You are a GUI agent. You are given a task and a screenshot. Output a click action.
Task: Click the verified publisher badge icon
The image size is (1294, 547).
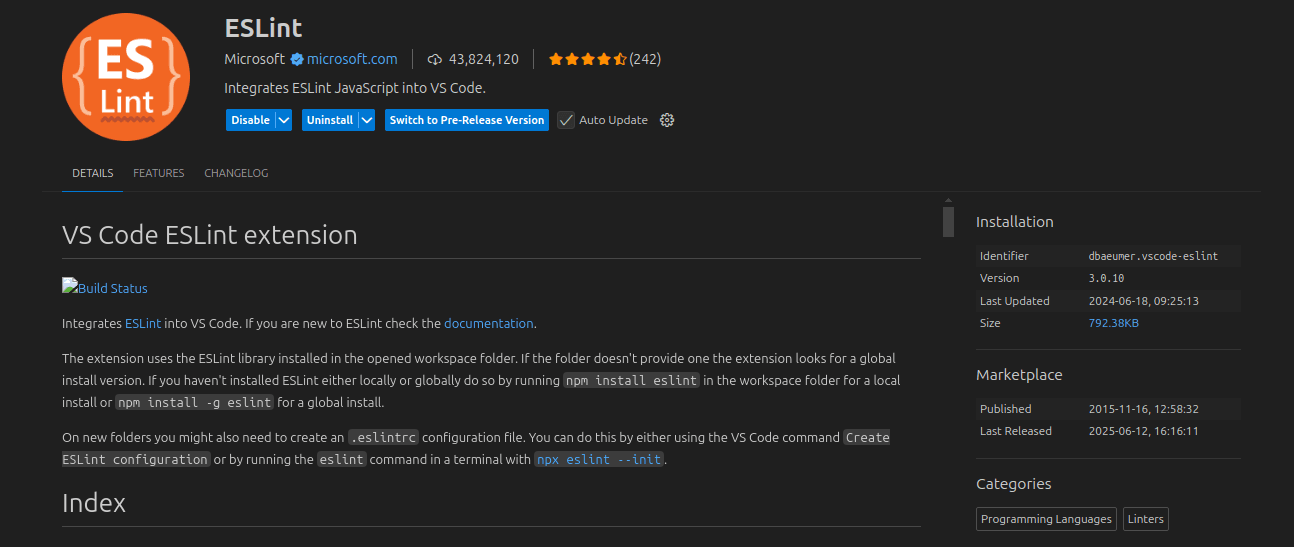tap(297, 59)
